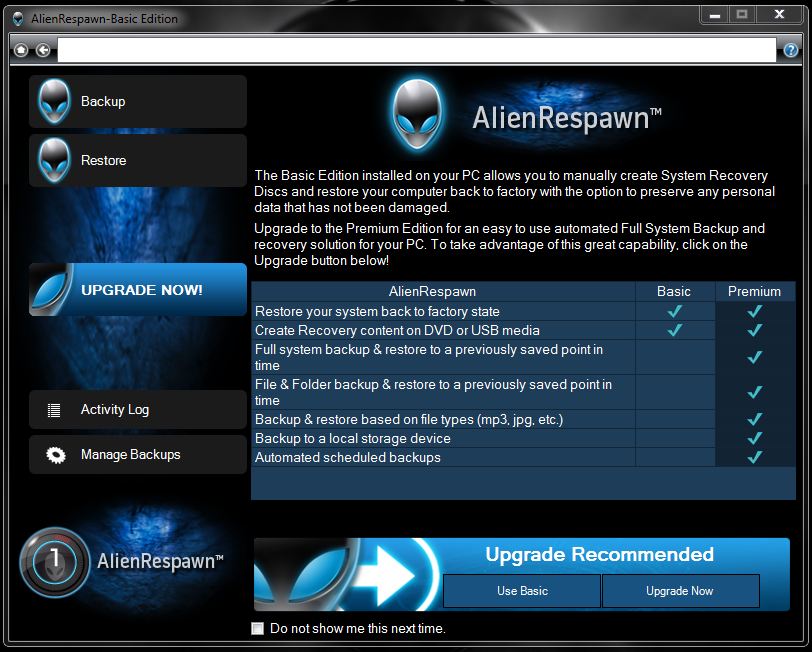Viewport: 812px width, 652px height.
Task: Click the AlienRespawn title bar app icon
Action: click(18, 19)
